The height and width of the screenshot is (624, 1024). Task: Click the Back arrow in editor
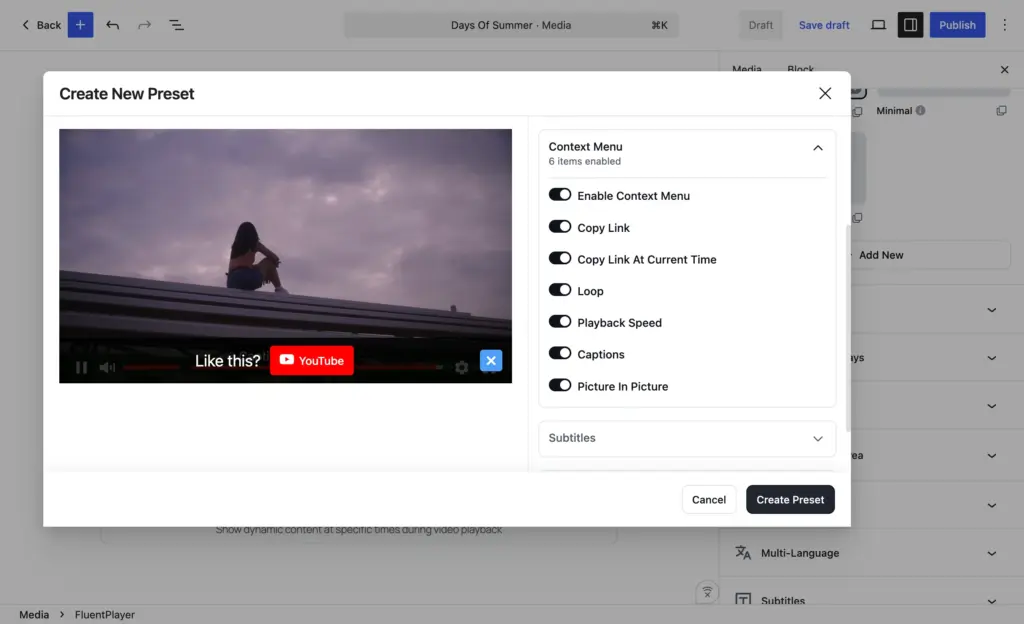tap(25, 25)
